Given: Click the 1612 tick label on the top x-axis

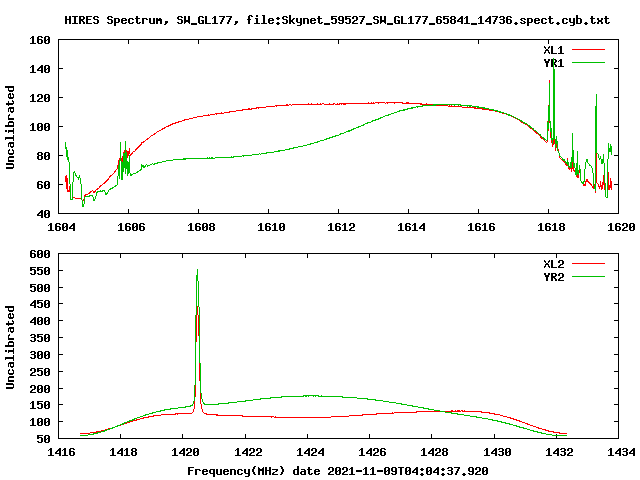Looking at the screenshot, I should pyautogui.click(x=341, y=227).
